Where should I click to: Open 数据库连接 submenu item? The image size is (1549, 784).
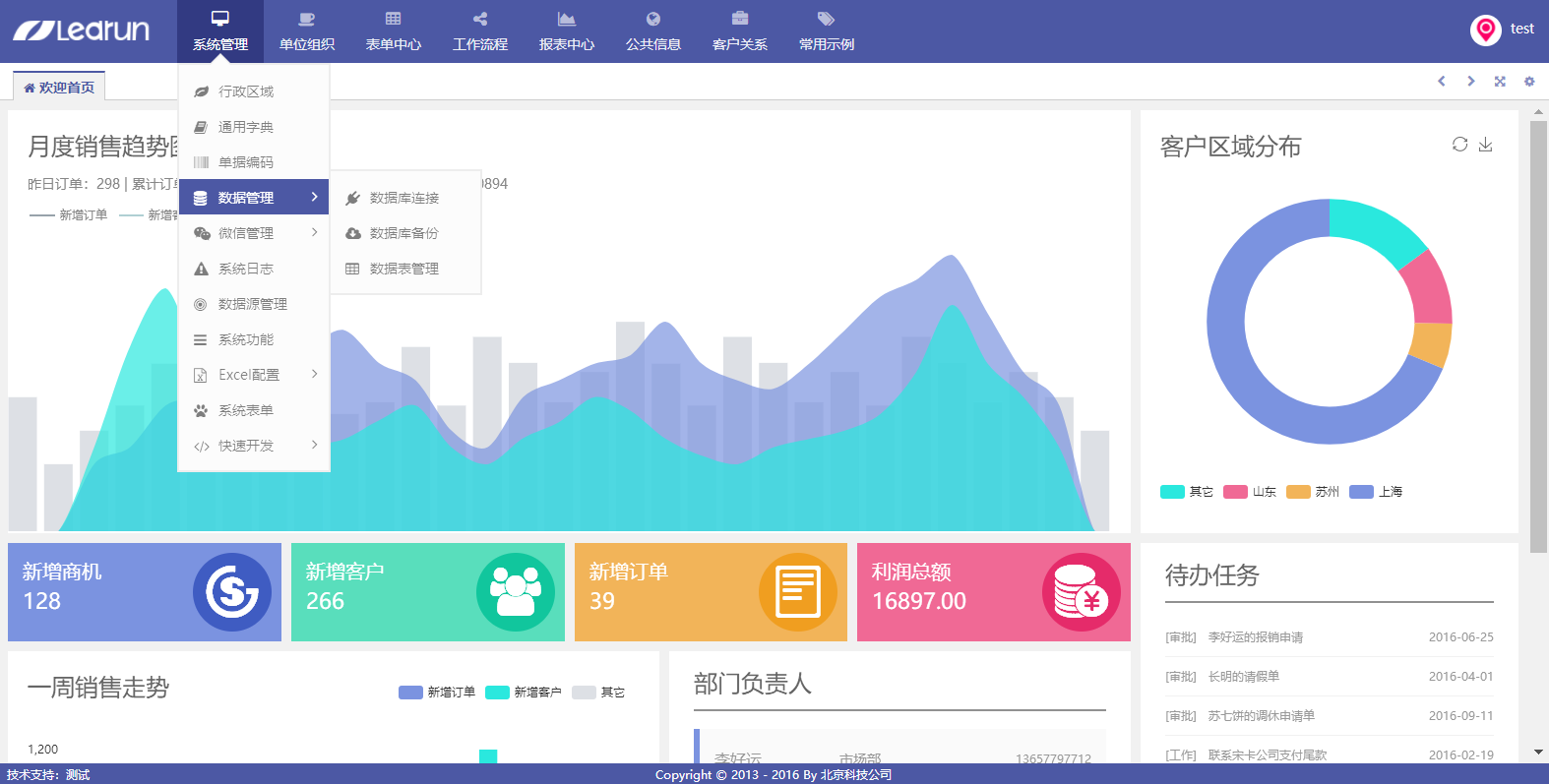[x=405, y=198]
